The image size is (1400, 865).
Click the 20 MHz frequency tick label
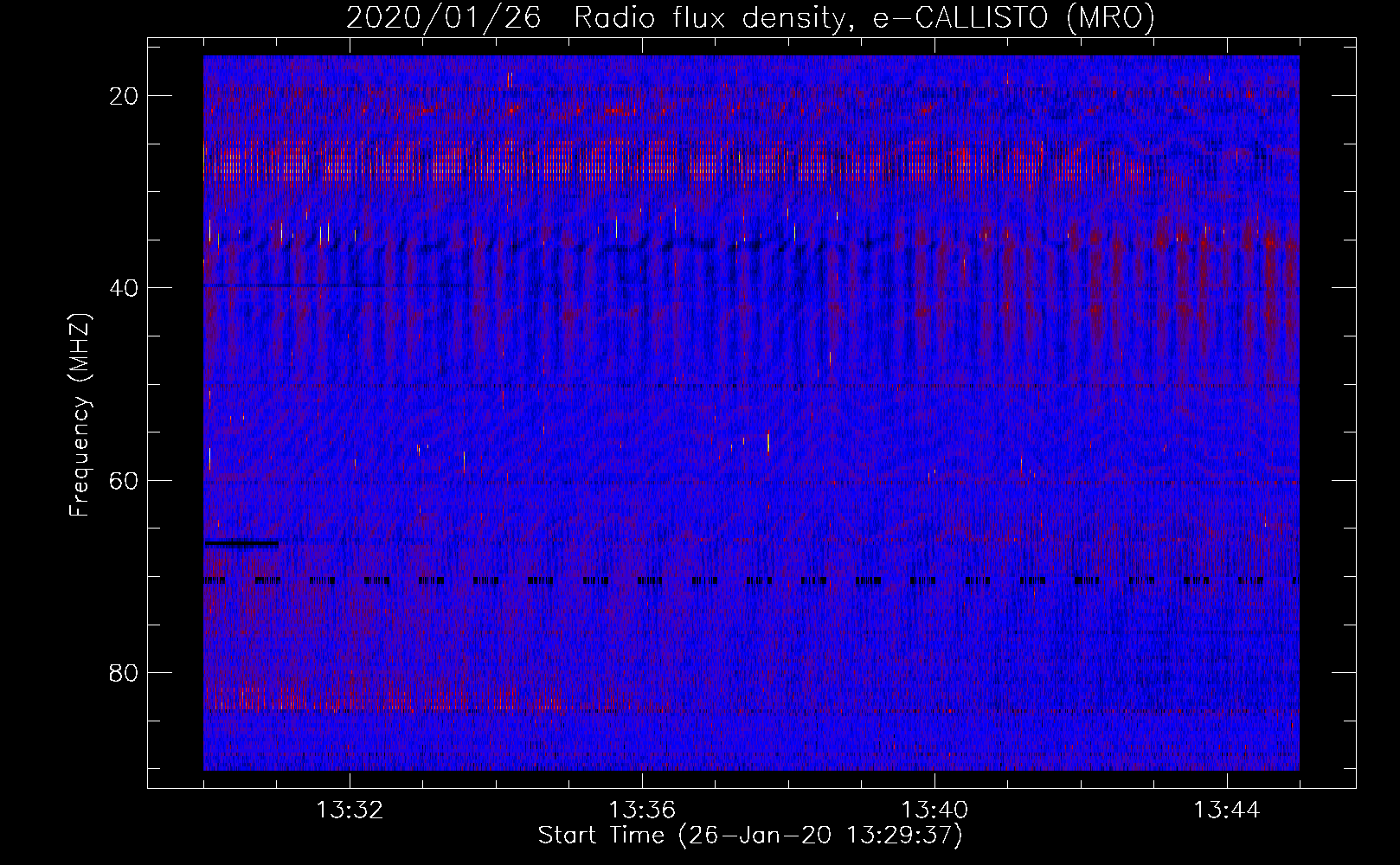124,96
